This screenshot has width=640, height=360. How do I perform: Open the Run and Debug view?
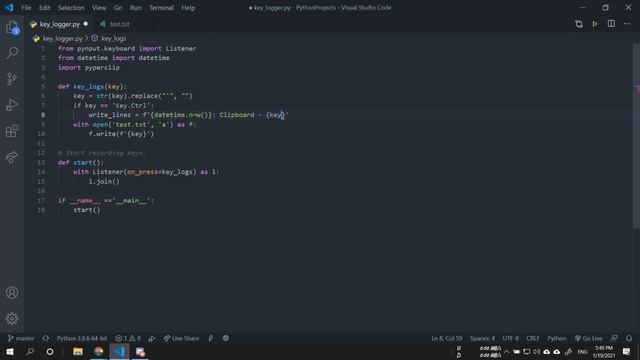click(12, 105)
